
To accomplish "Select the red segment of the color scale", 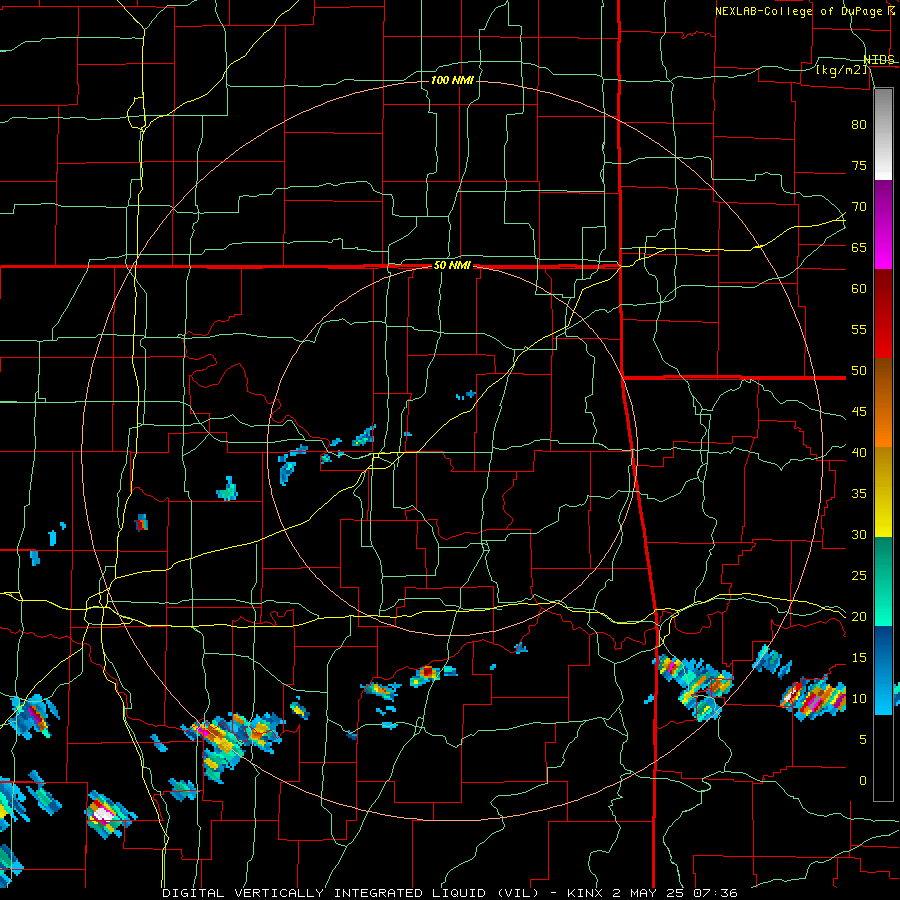I will 883,313.
